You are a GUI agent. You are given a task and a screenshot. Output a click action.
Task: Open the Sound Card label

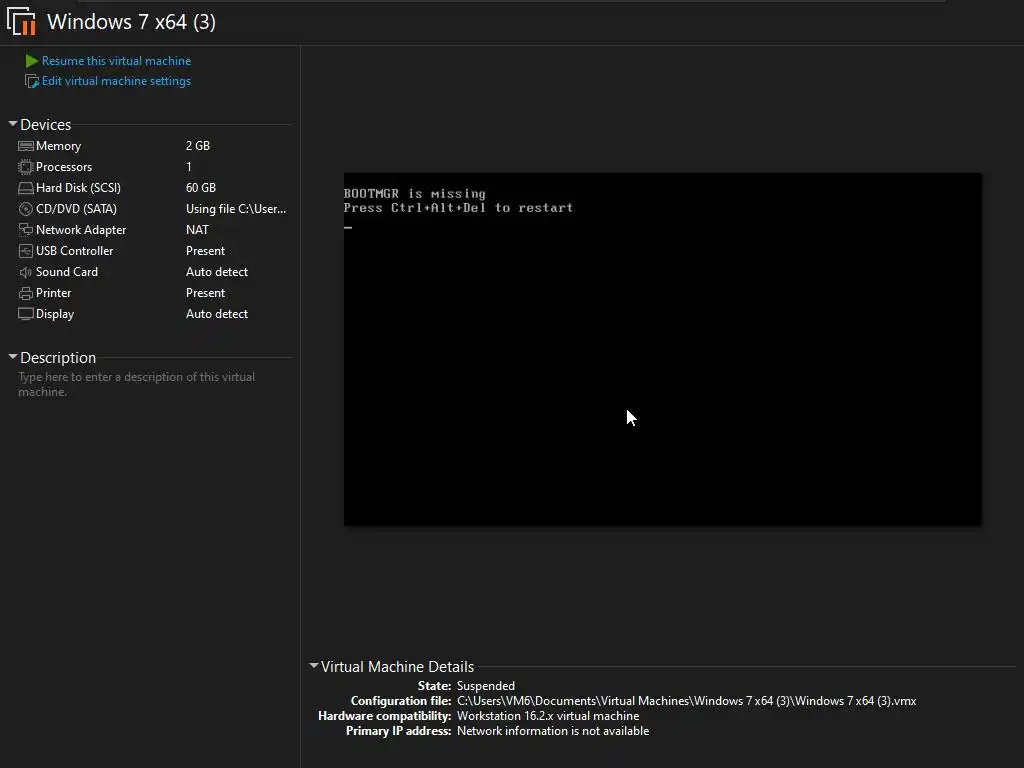pos(67,272)
